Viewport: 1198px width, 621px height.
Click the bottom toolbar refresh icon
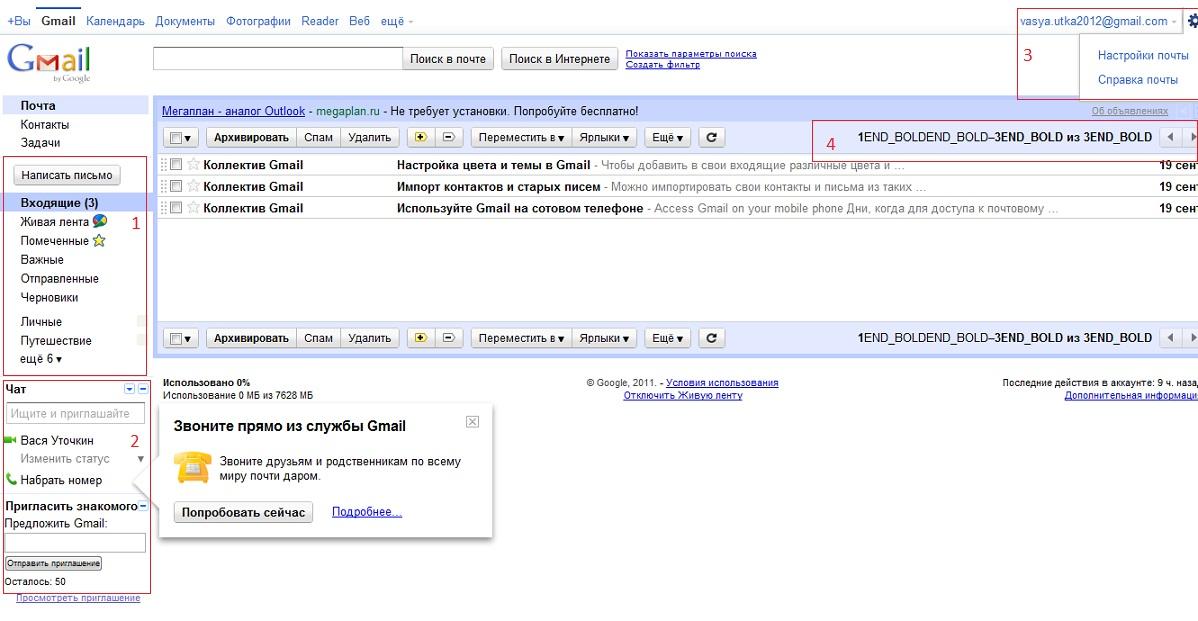point(711,338)
